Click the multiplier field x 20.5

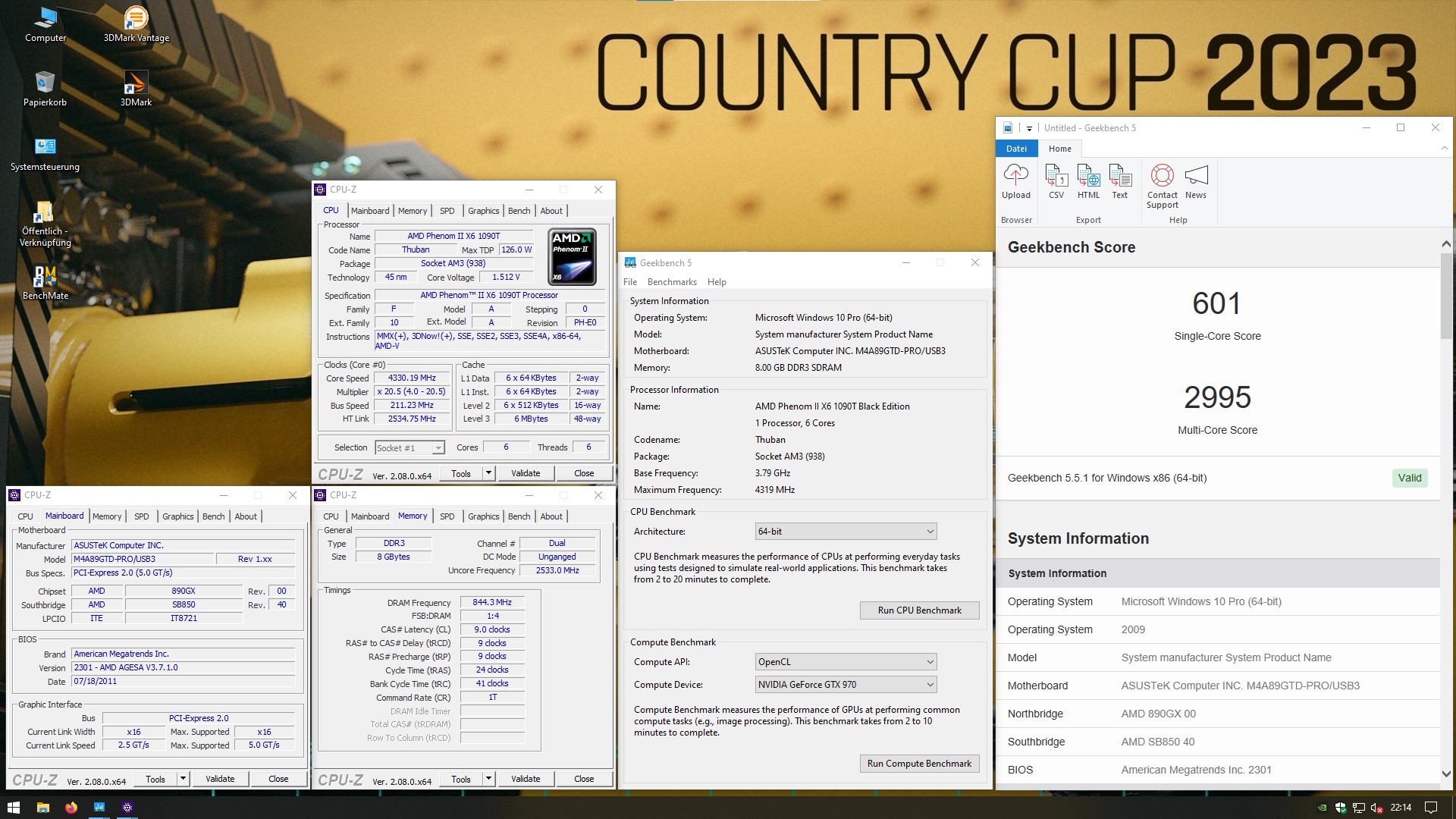coord(412,392)
